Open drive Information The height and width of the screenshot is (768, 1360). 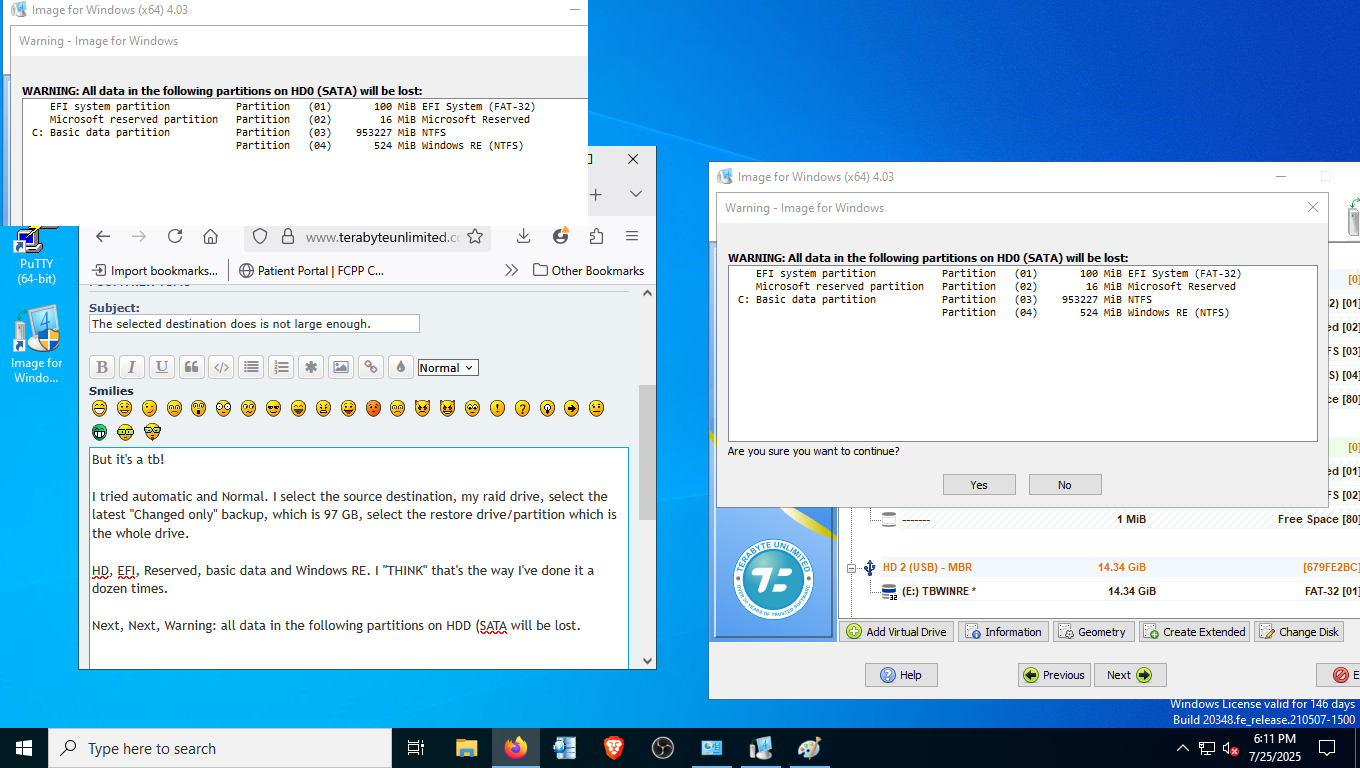tap(1003, 632)
